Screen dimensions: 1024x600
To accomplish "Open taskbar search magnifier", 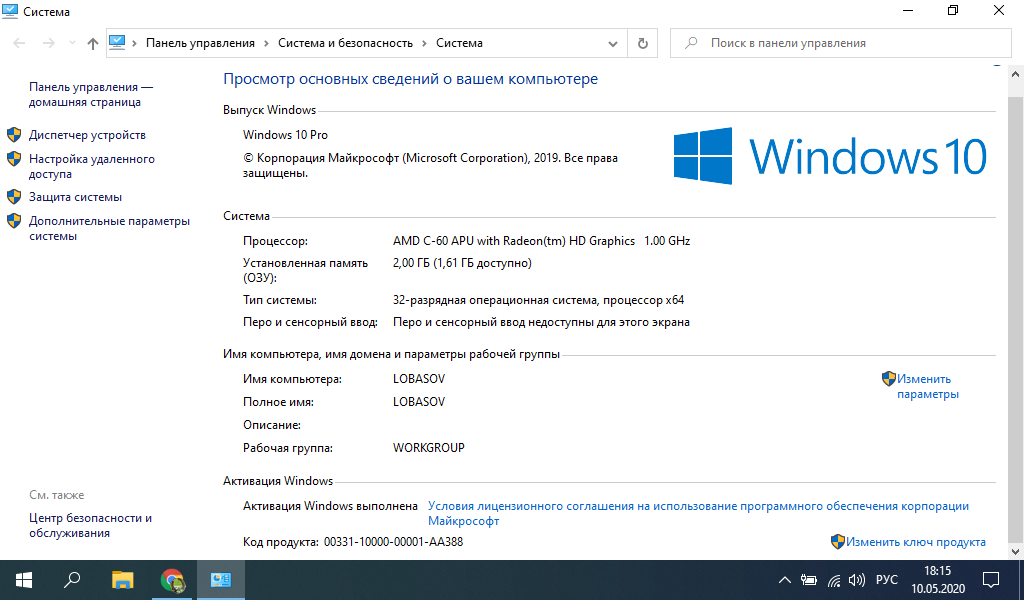I will 72,580.
